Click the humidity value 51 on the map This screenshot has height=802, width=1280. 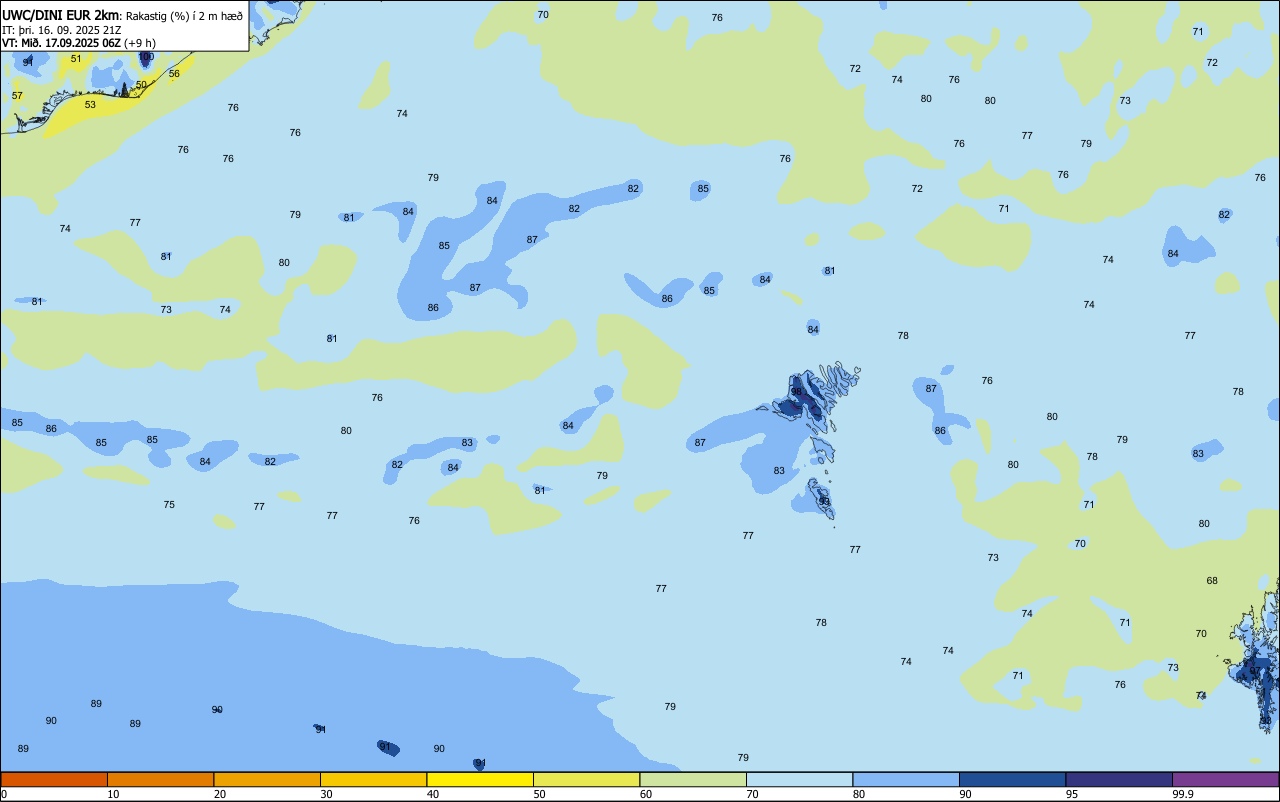[x=76, y=59]
